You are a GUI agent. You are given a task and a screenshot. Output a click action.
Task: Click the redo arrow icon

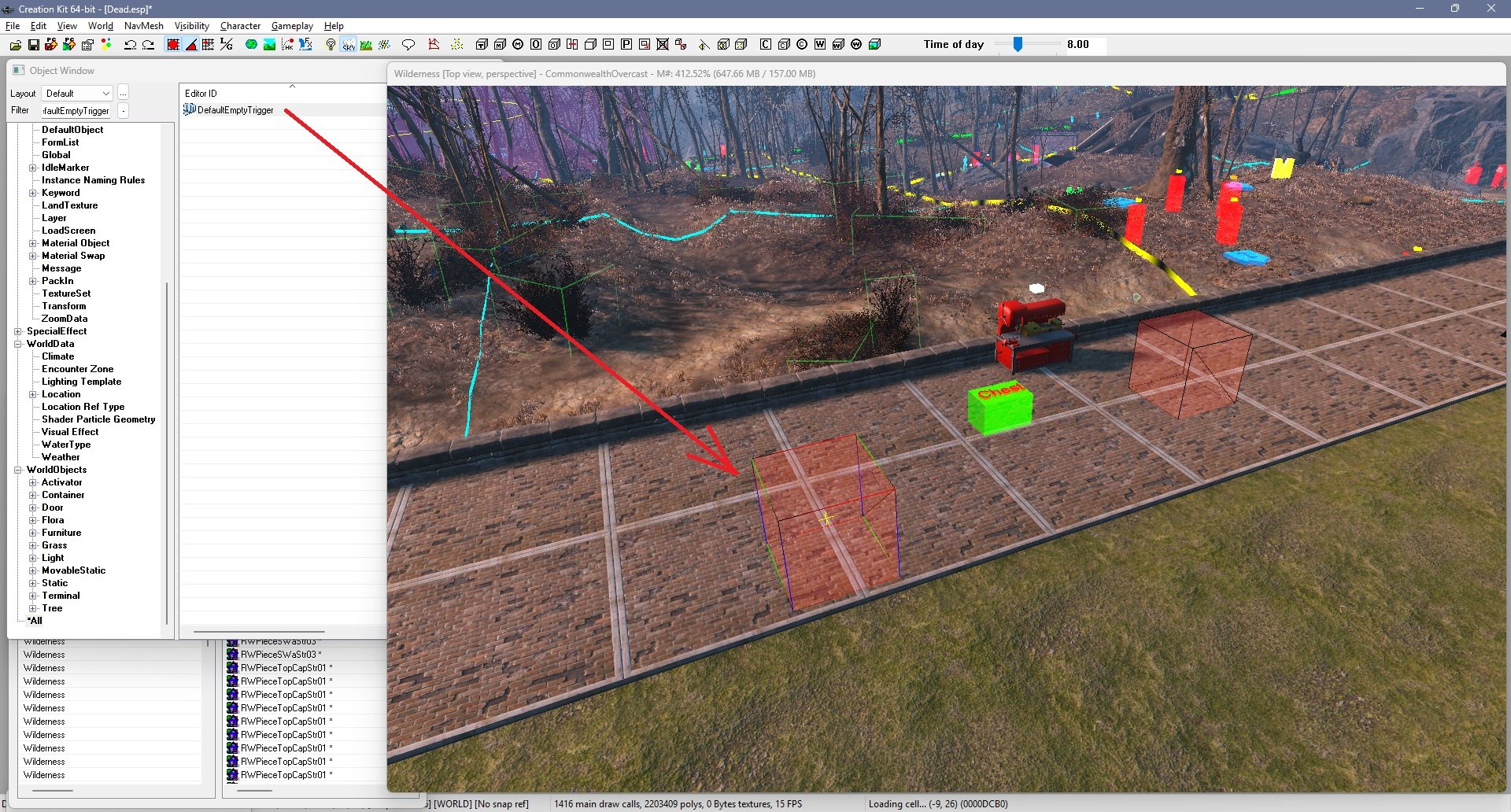coord(148,45)
